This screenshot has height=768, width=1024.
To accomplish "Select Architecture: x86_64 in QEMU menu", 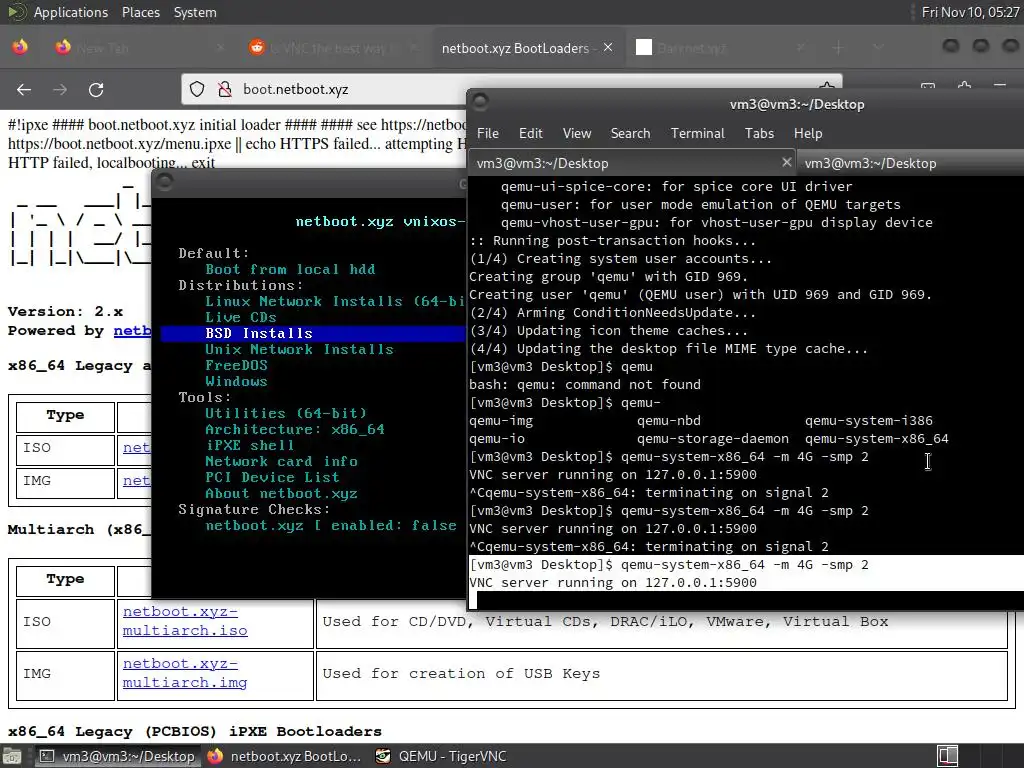I will click(295, 429).
